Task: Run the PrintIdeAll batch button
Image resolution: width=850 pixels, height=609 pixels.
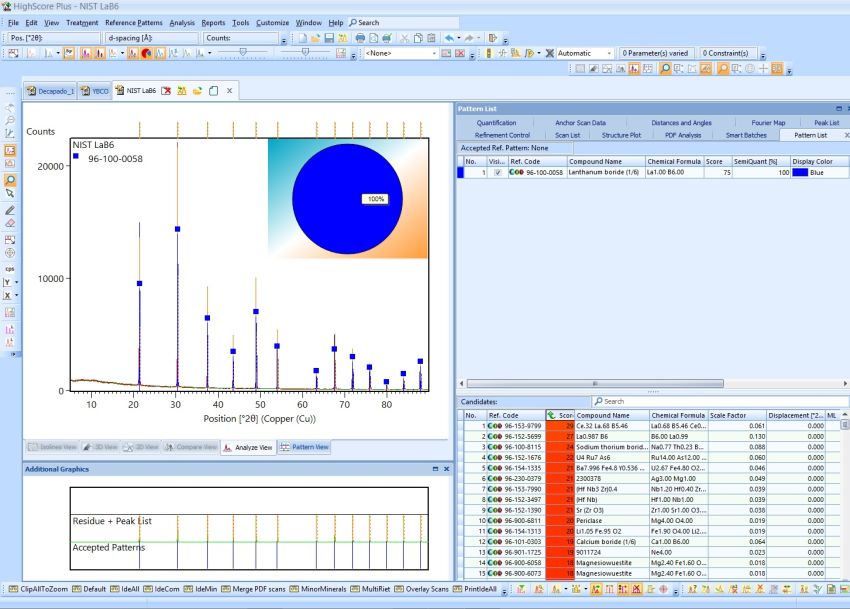Action: (475, 589)
